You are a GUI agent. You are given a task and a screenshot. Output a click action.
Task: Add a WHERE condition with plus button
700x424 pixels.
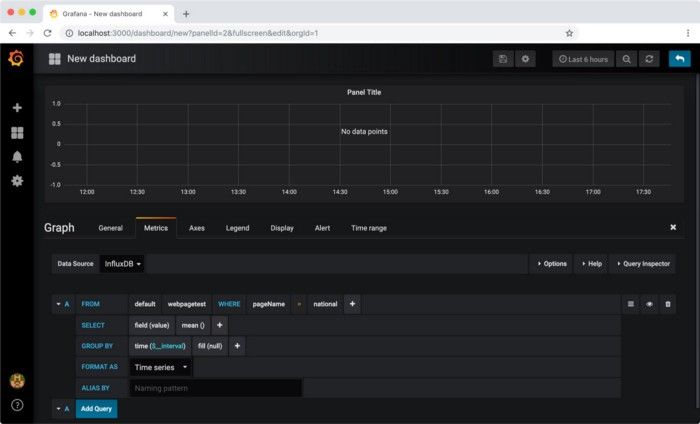point(352,304)
